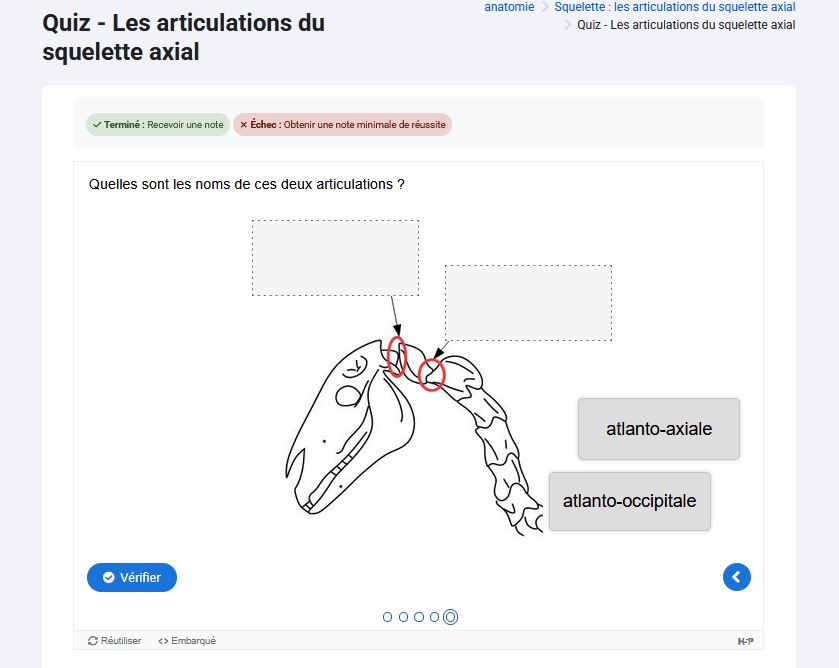The image size is (839, 668).
Task: Jump to the second slide progress dot
Action: click(x=403, y=617)
